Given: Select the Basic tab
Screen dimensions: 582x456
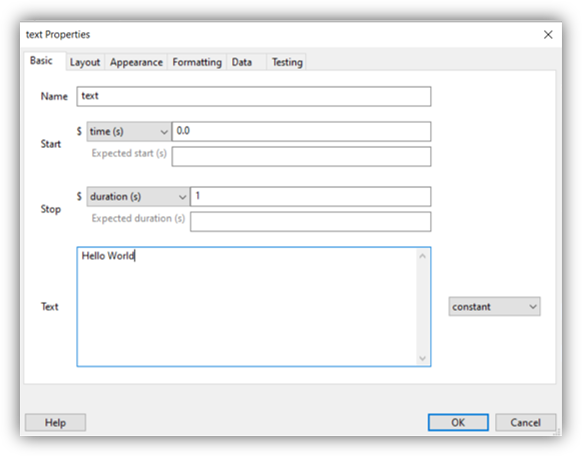Looking at the screenshot, I should point(41,60).
